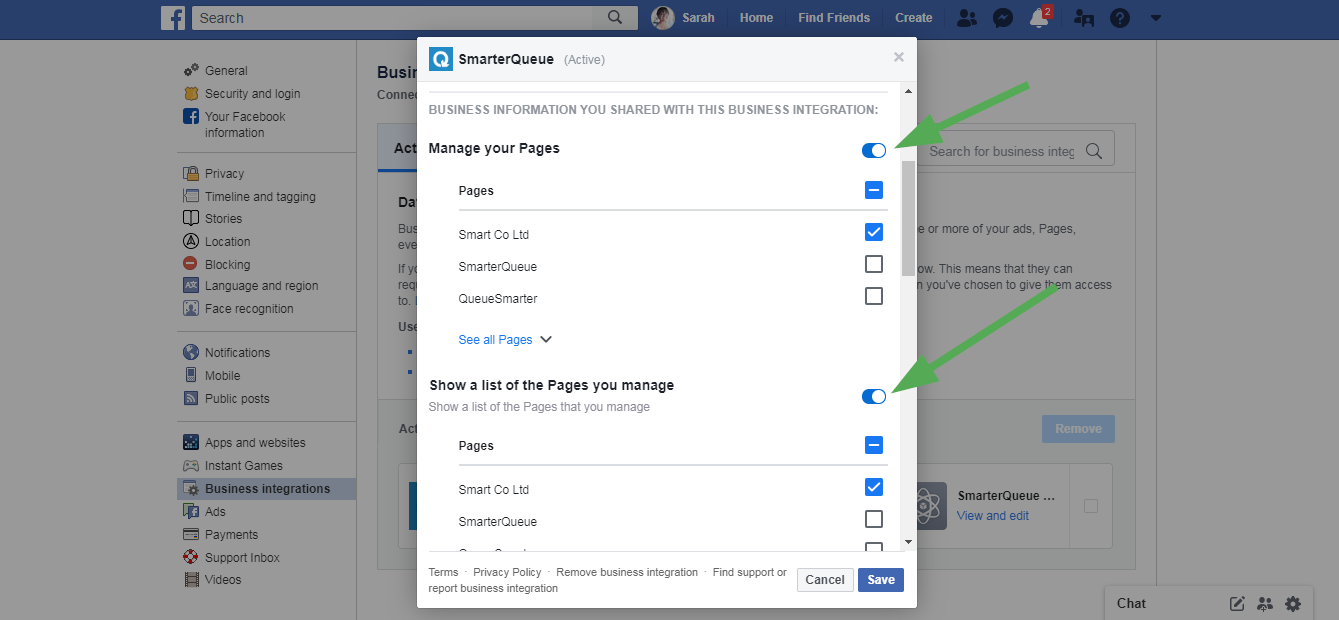Check the SmarterQueue page checkbox
Screen dimensions: 1339x620
[x=874, y=263]
